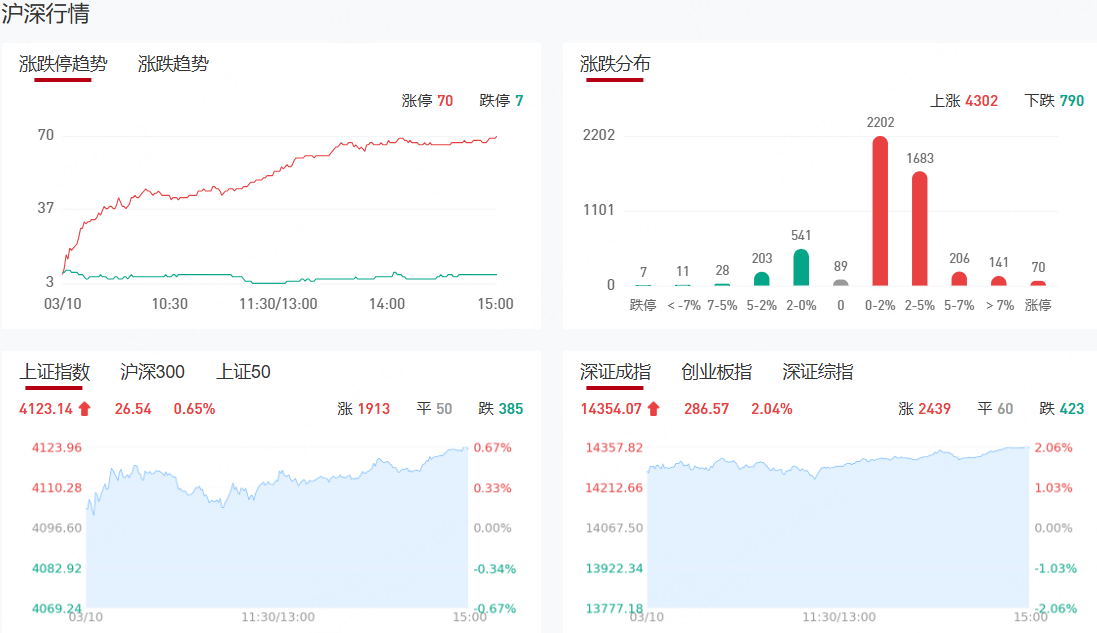Select the 深证成指 tab
Viewport: 1097px width, 633px height.
click(x=615, y=372)
